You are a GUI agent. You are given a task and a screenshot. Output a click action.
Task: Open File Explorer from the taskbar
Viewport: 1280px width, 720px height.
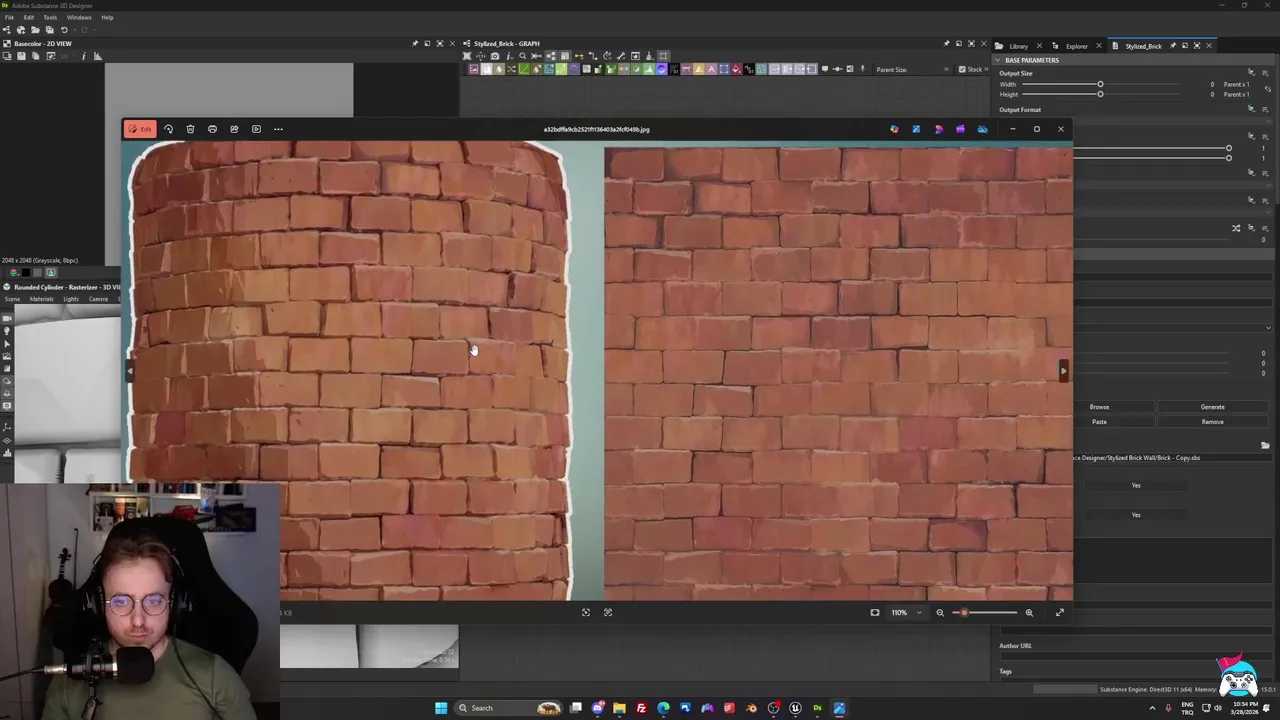pos(619,708)
